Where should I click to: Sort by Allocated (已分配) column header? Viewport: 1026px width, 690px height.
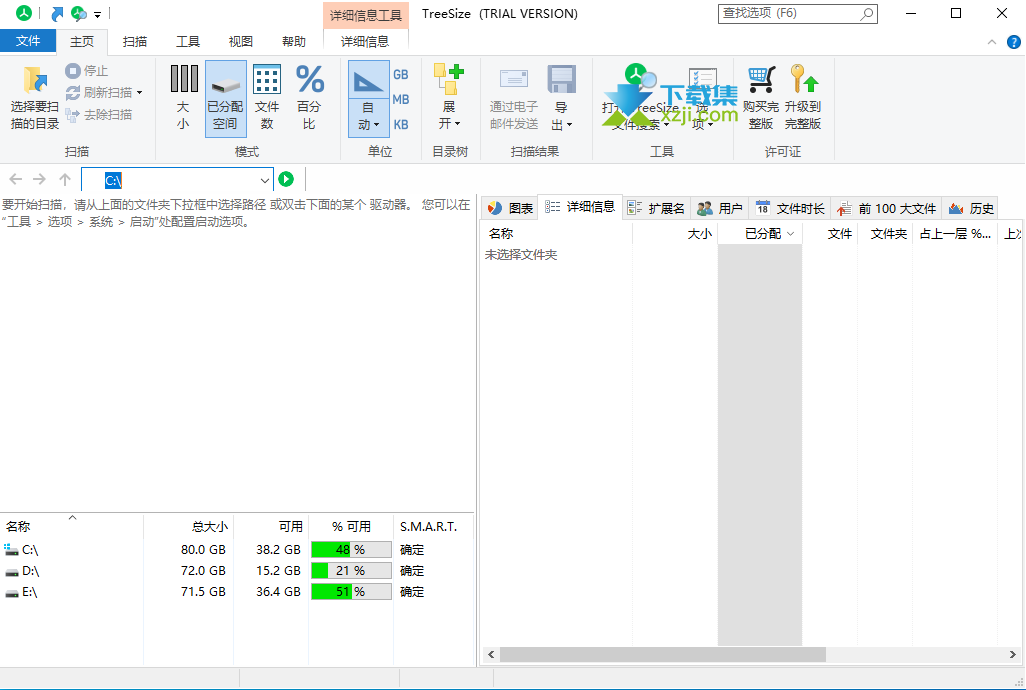[760, 233]
